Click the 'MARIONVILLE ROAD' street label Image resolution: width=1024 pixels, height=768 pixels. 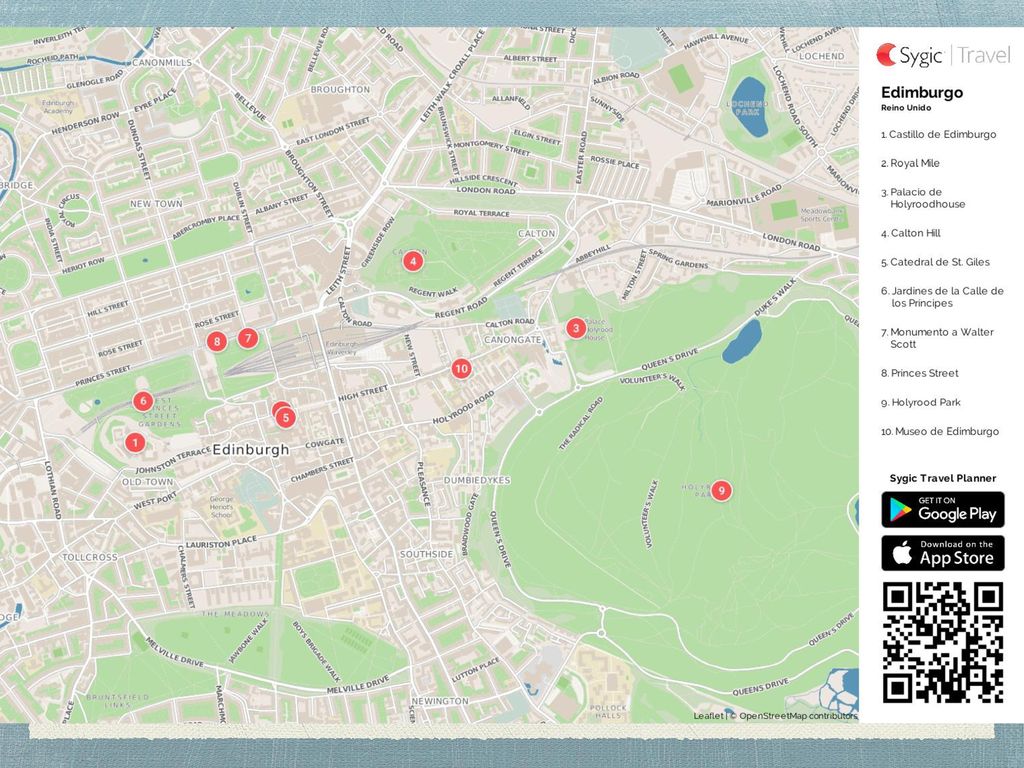tap(744, 195)
